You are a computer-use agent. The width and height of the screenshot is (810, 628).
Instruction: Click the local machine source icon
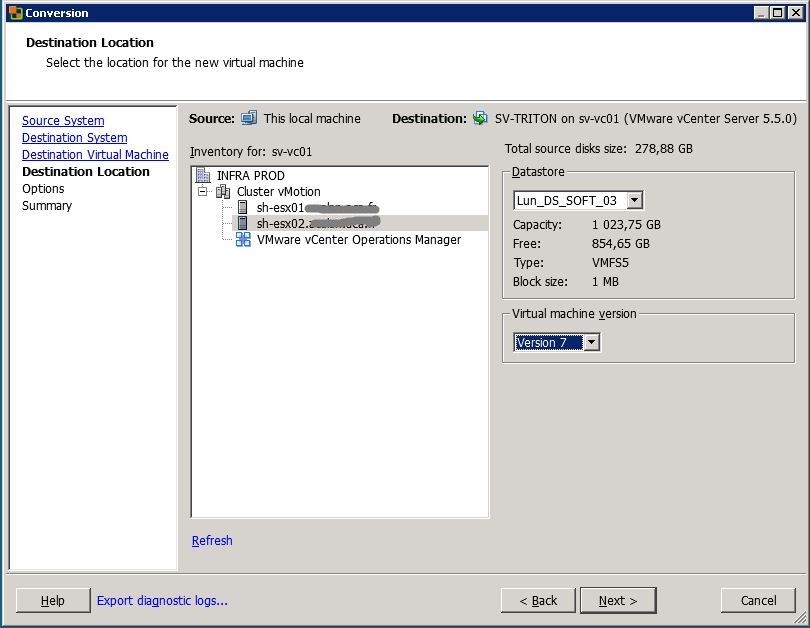tap(249, 118)
